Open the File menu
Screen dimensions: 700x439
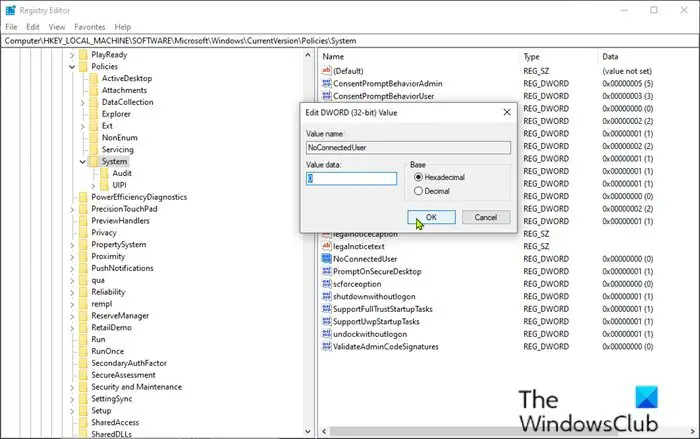point(11,27)
